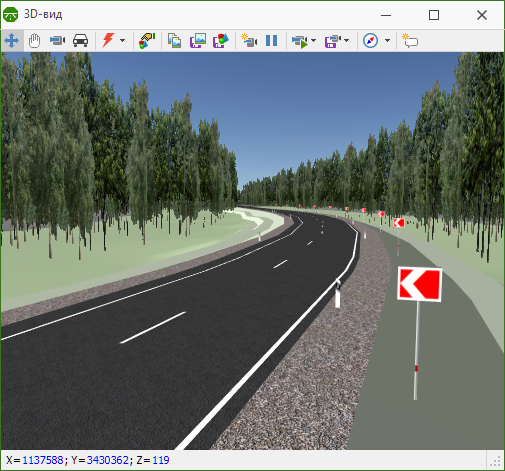Activate the hand pan tool
The width and height of the screenshot is (505, 471).
point(34,41)
